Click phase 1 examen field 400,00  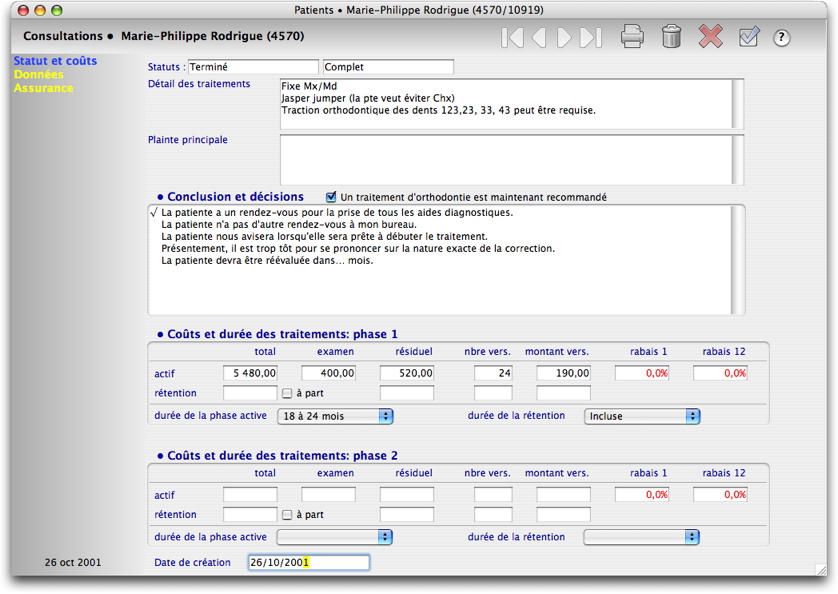pyautogui.click(x=329, y=373)
